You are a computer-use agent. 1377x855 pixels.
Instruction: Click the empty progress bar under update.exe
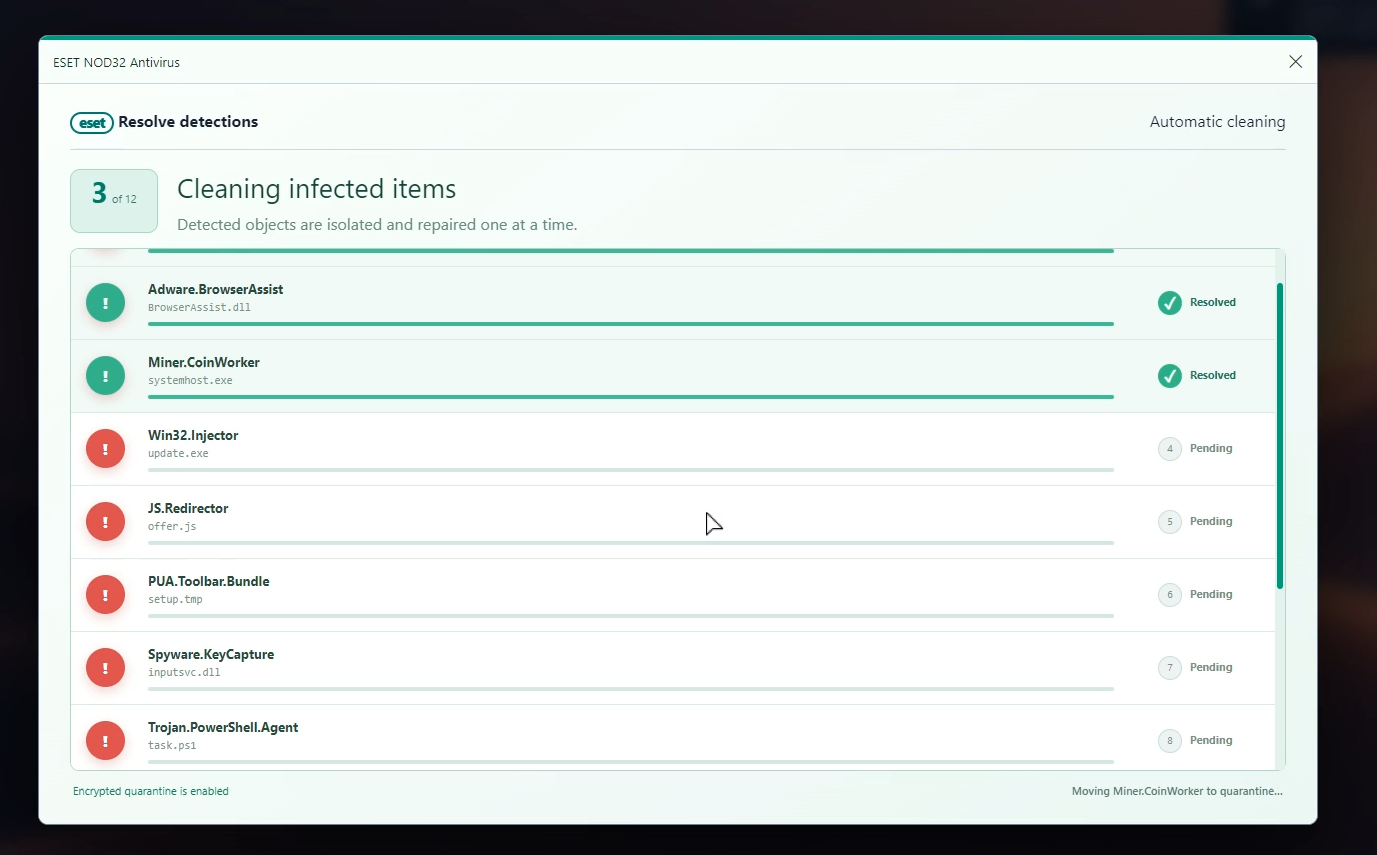pos(631,470)
